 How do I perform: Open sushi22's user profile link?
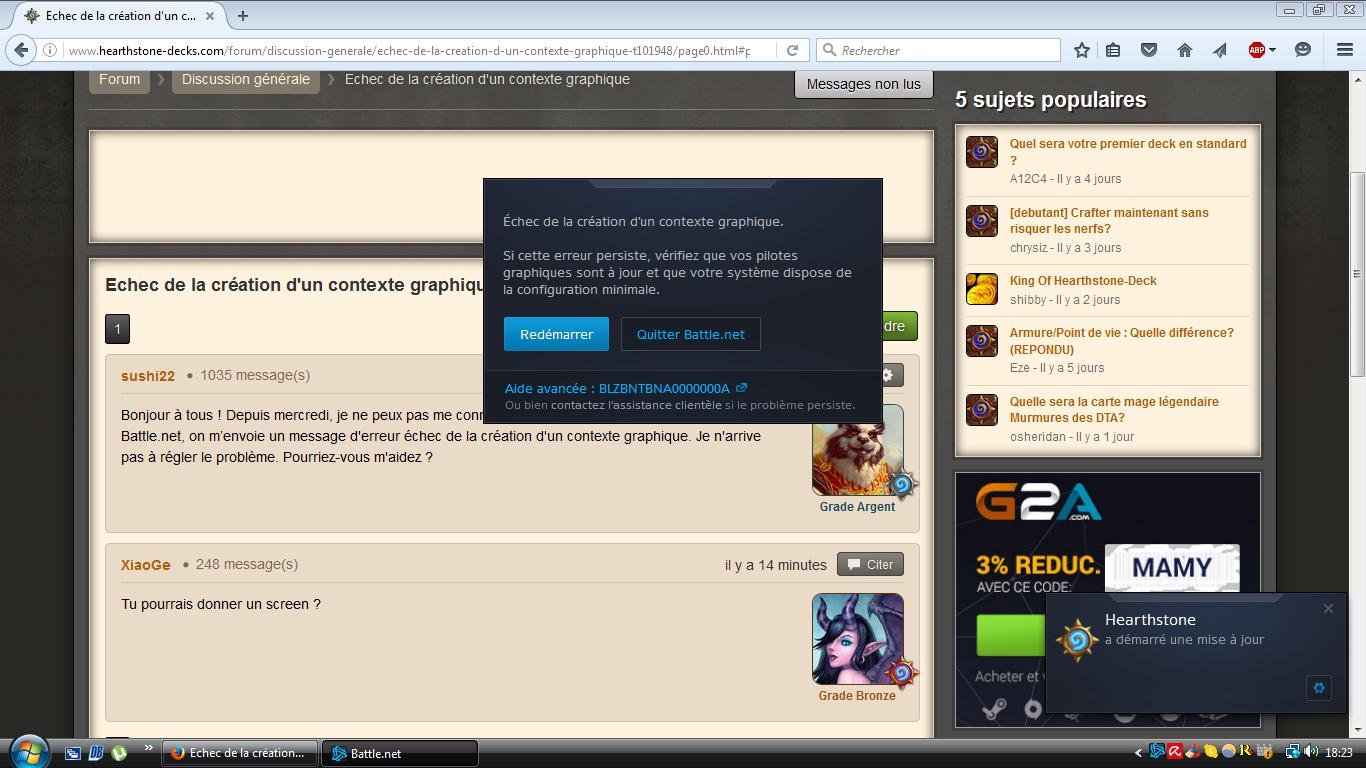(148, 376)
